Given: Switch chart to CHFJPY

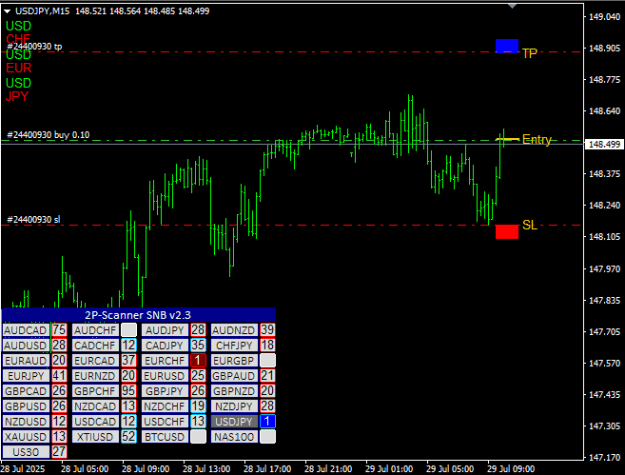Looking at the screenshot, I should pos(234,345).
